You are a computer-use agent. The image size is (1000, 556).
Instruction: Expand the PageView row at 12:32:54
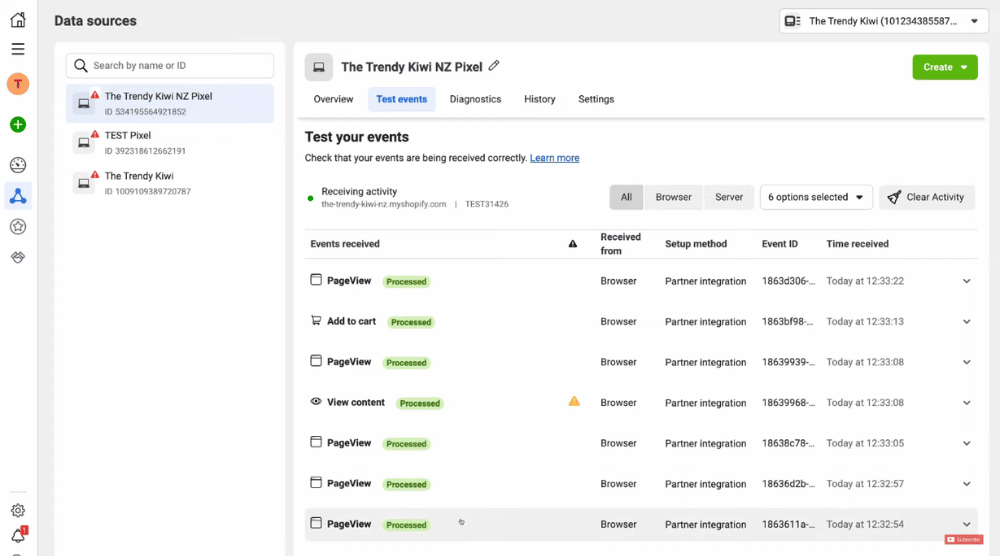coord(967,524)
